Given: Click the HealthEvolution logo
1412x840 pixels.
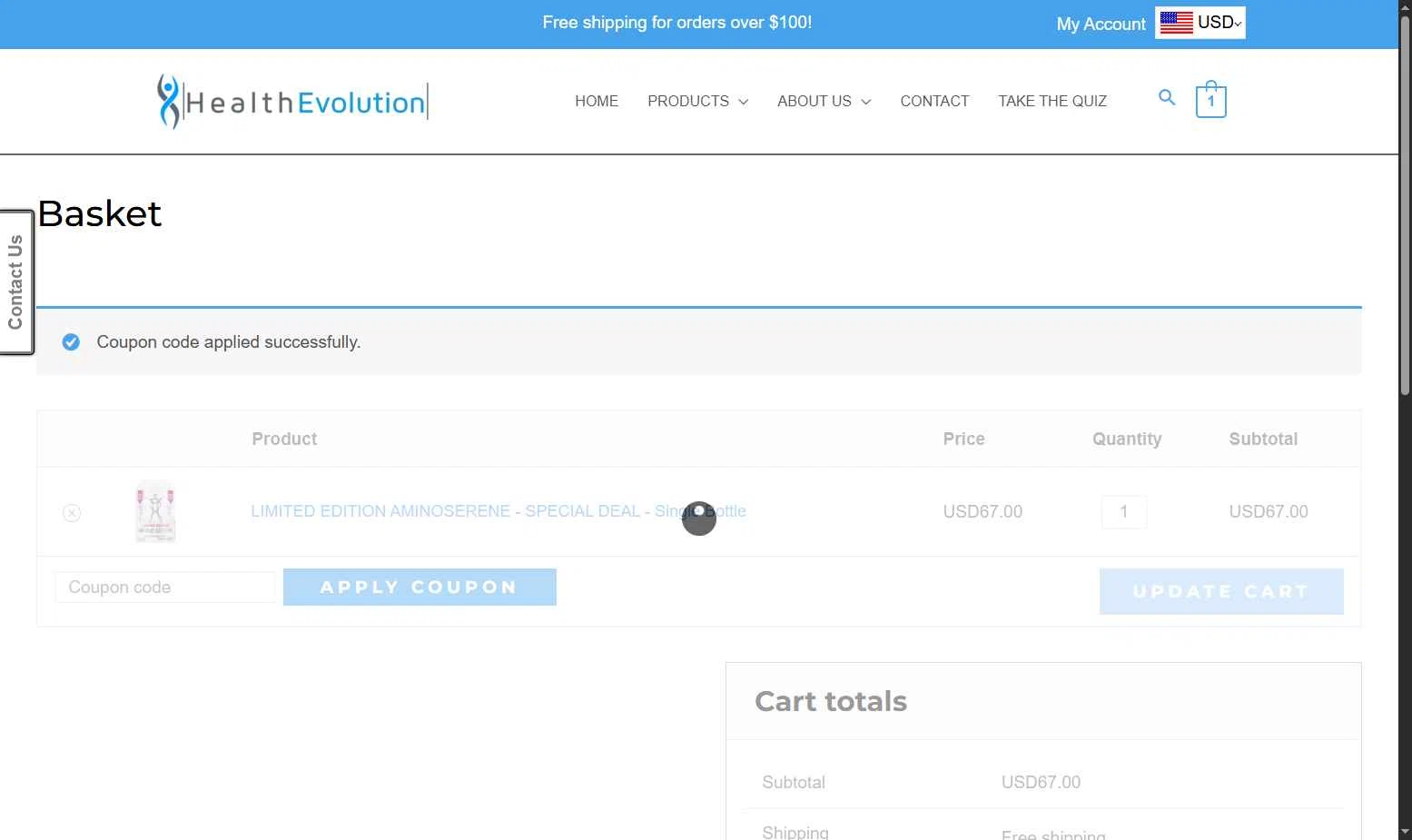Looking at the screenshot, I should (292, 101).
